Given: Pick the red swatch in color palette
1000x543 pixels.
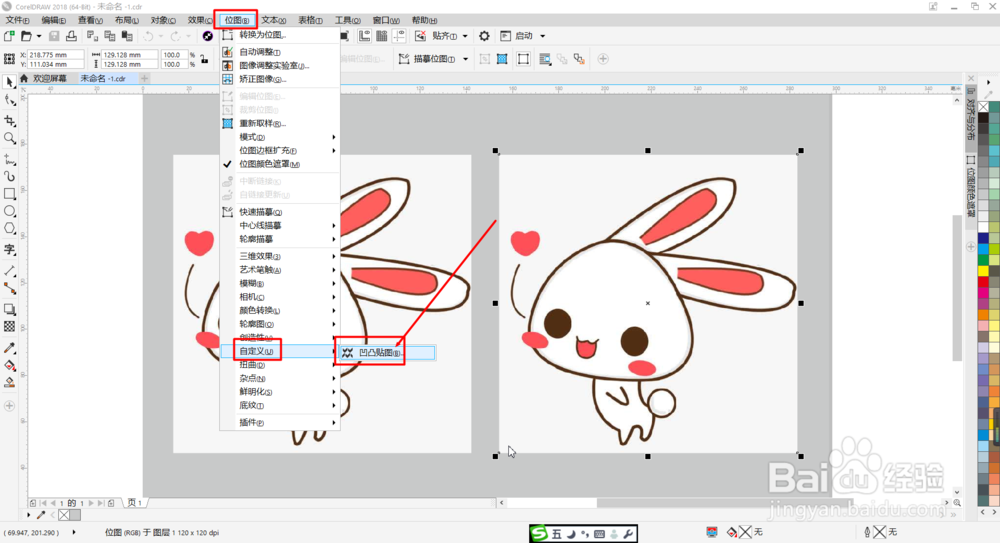Looking at the screenshot, I should coord(983,281).
